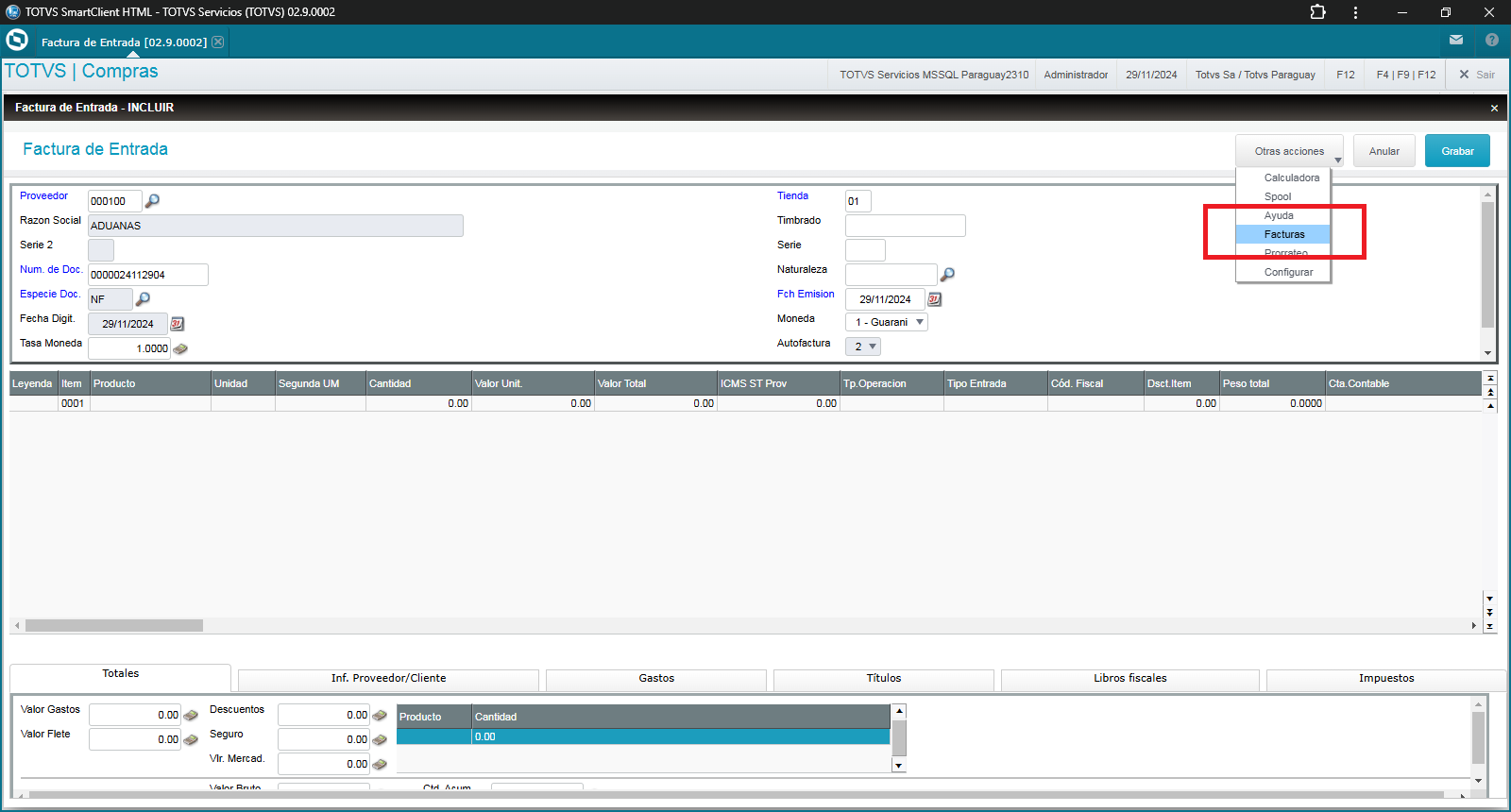Open the Especie Doc. search magnifier
1511x812 pixels.
tap(143, 299)
